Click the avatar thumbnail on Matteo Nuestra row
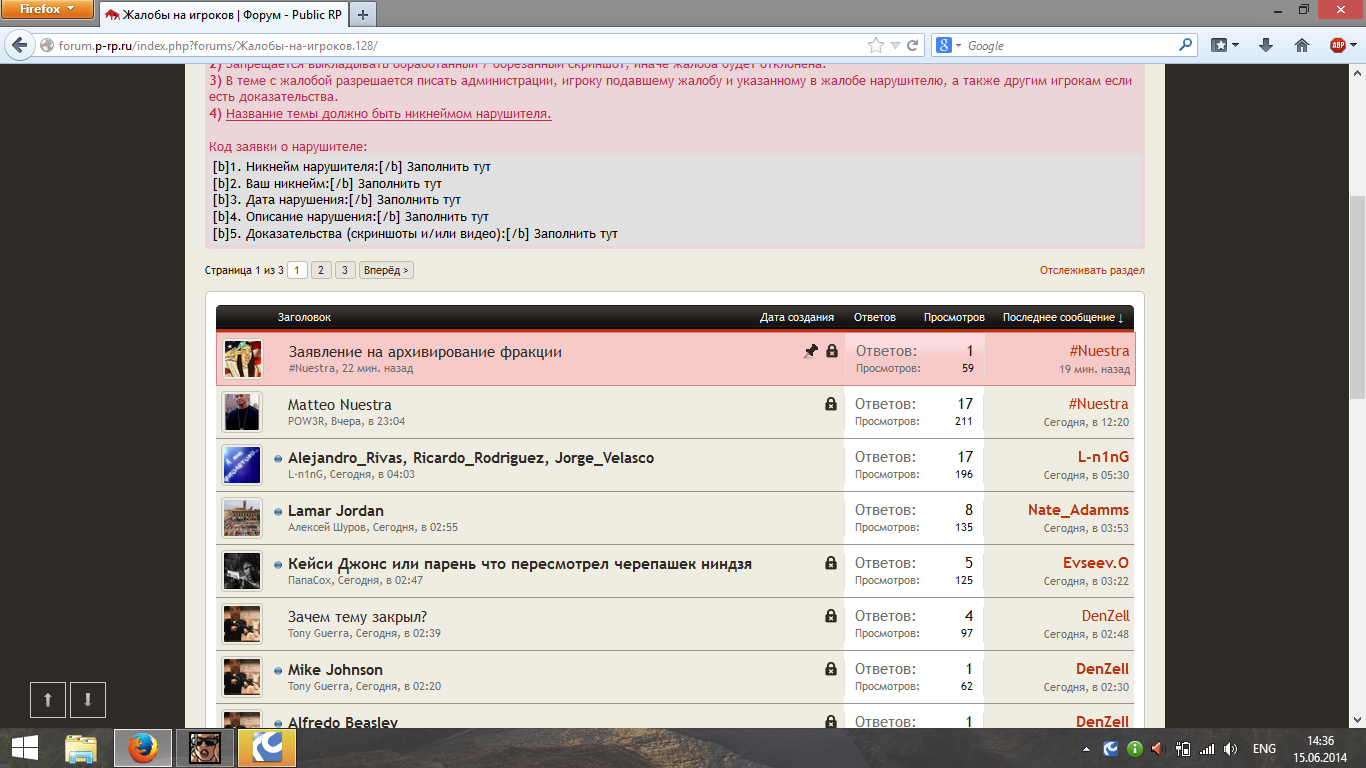The image size is (1366, 768). (x=242, y=412)
